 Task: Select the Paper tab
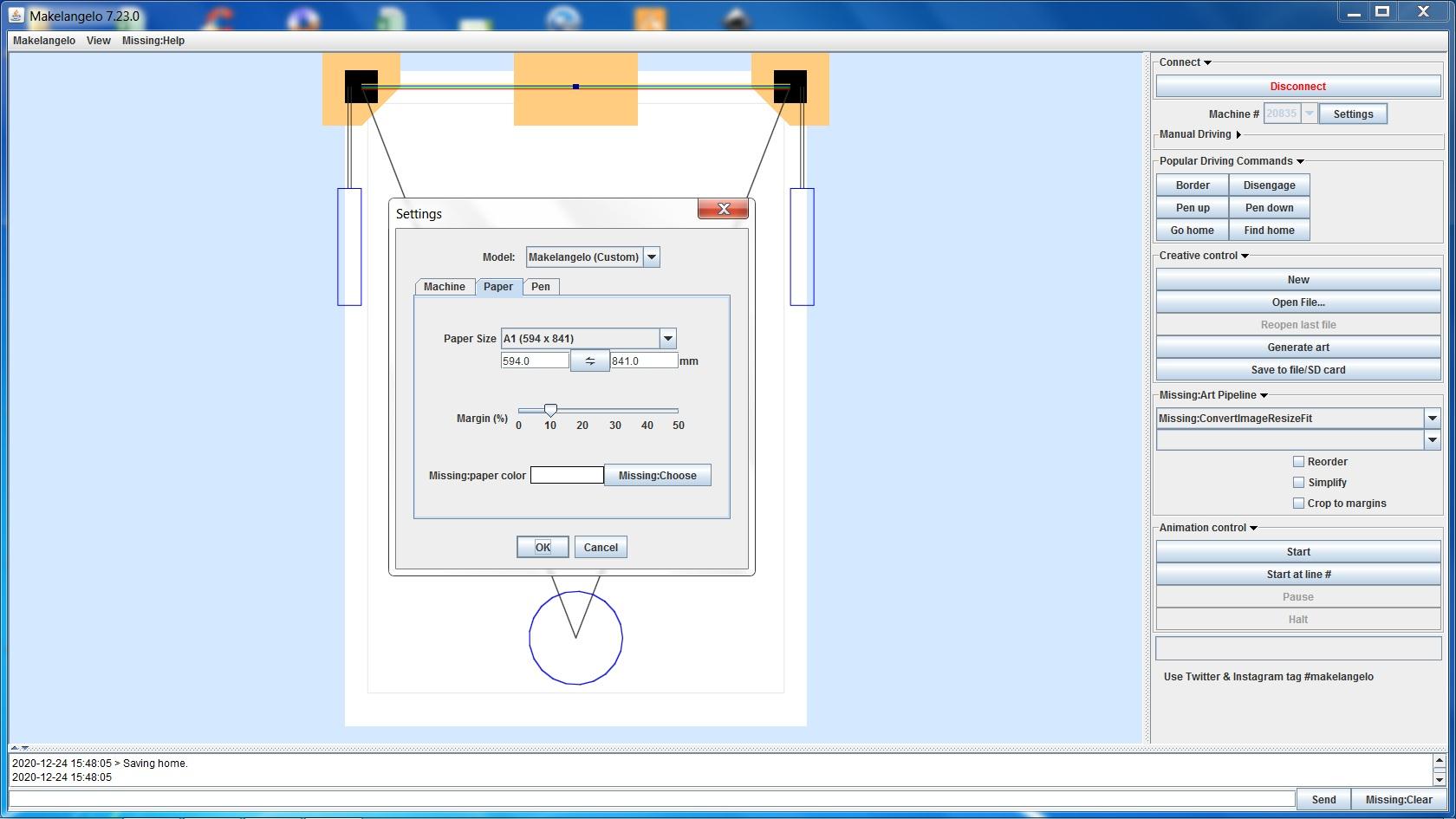[x=498, y=287]
